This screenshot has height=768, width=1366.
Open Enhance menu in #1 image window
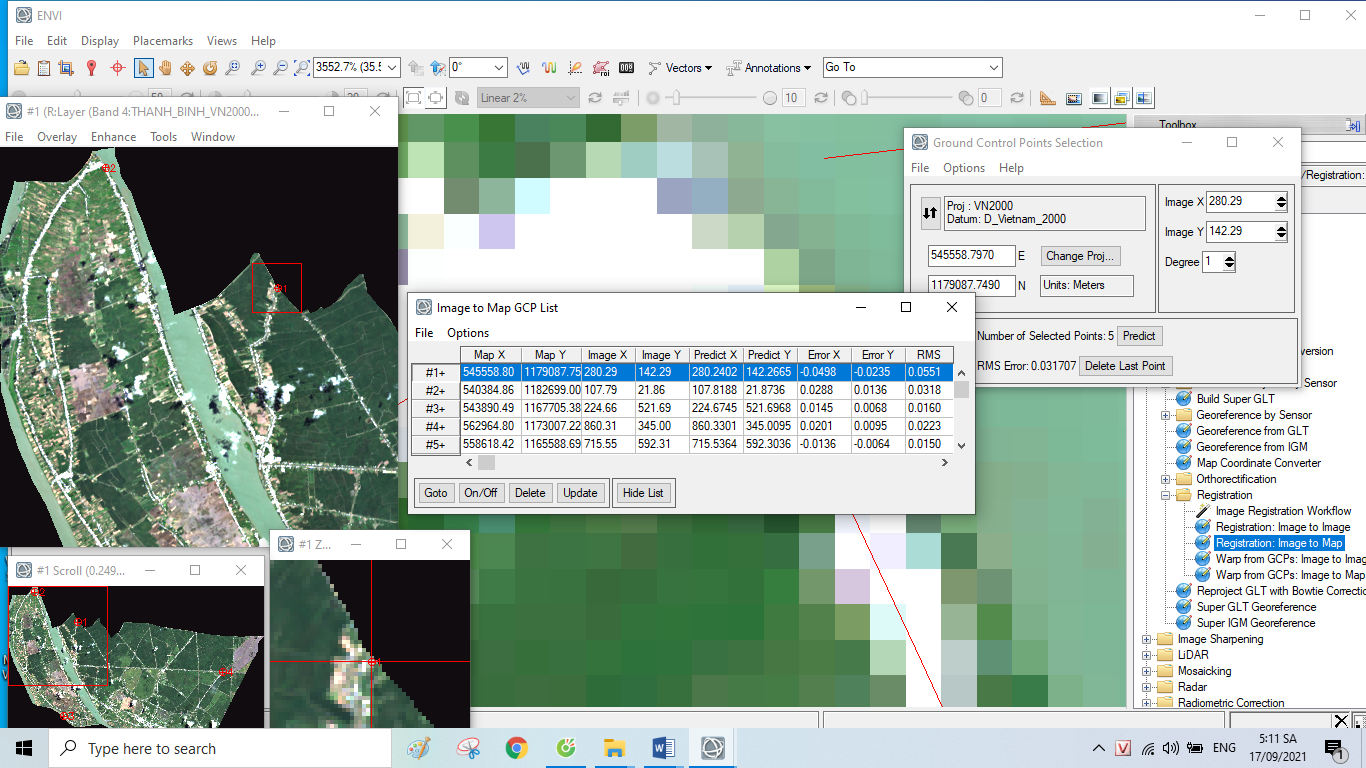(113, 137)
